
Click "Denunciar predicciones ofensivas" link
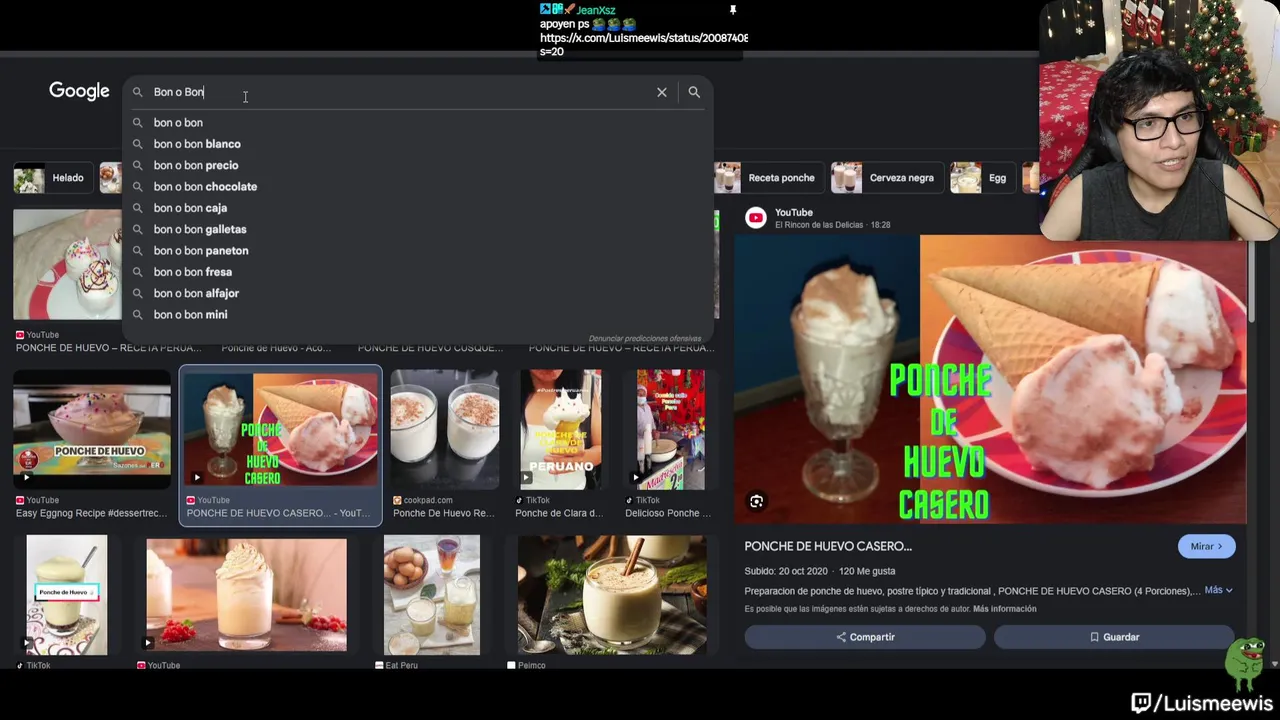645,339
